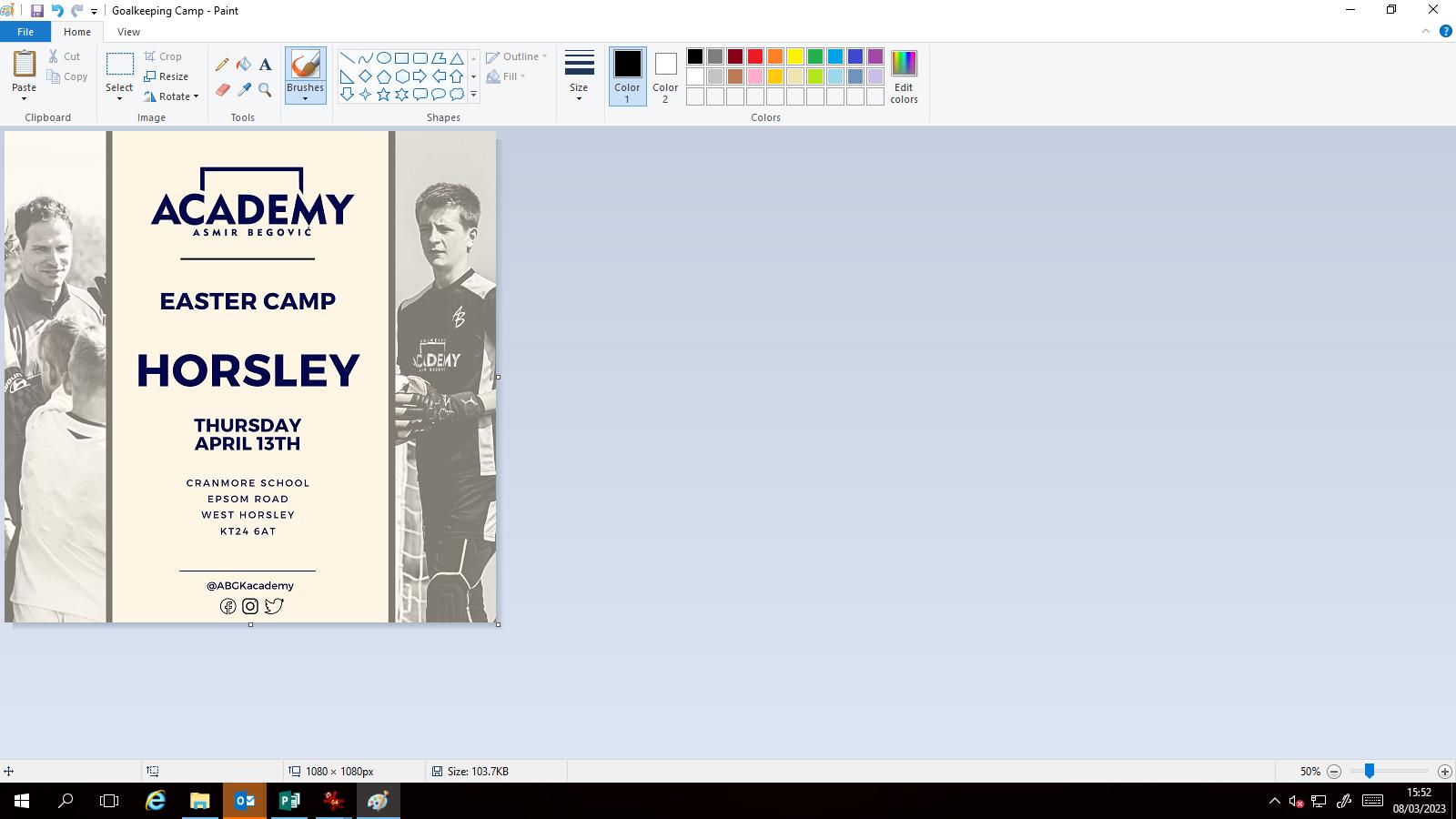Select the Magnifier tool
The height and width of the screenshot is (819, 1456).
(265, 90)
